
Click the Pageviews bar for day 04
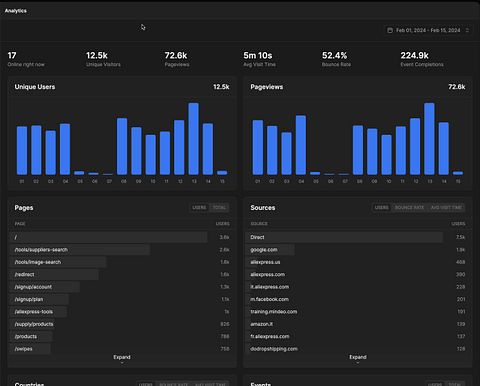301,145
